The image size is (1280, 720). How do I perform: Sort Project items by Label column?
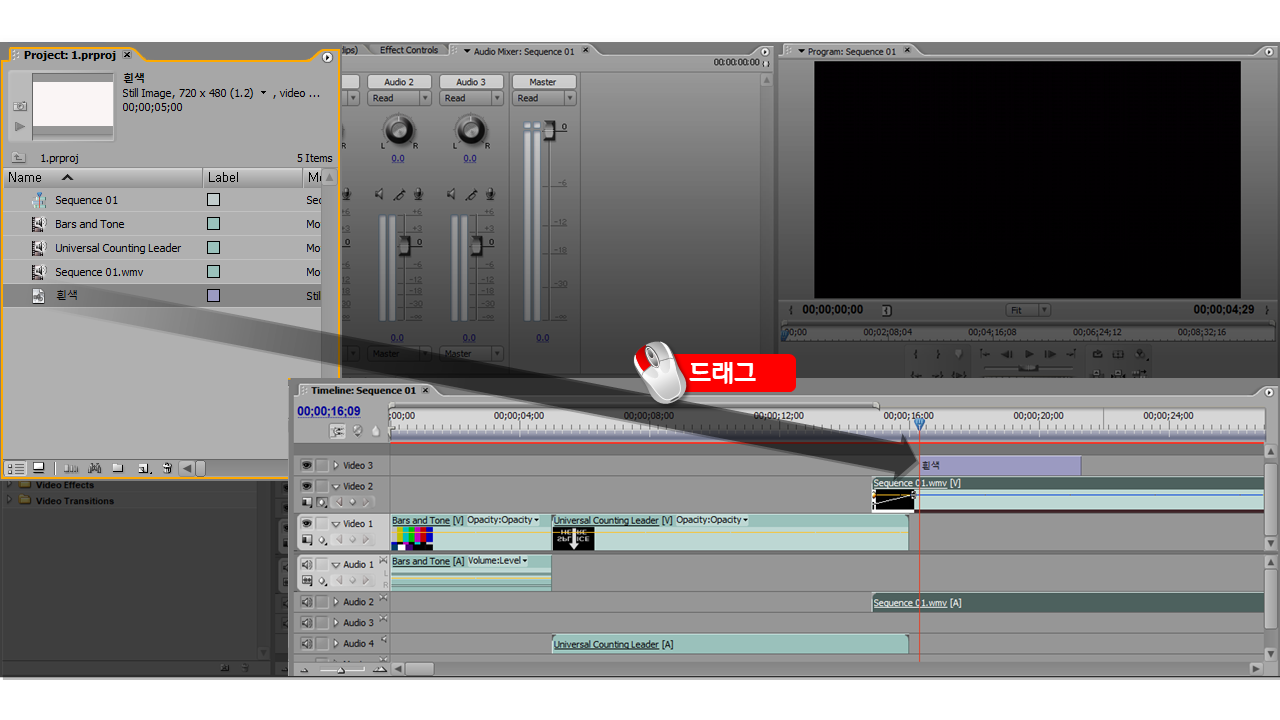point(253,177)
